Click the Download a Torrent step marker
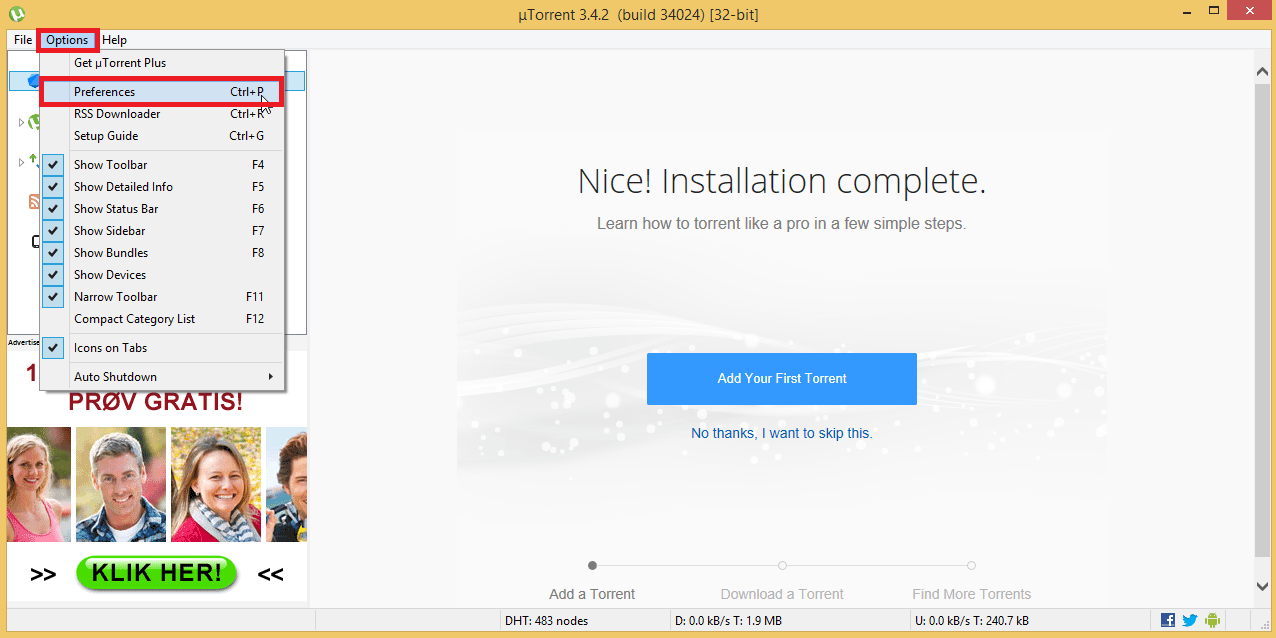The height and width of the screenshot is (638, 1276). (782, 566)
